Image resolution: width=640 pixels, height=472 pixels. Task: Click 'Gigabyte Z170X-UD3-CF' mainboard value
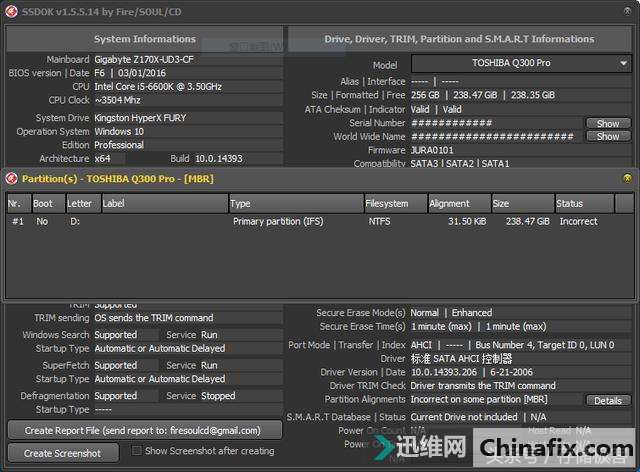coord(144,60)
